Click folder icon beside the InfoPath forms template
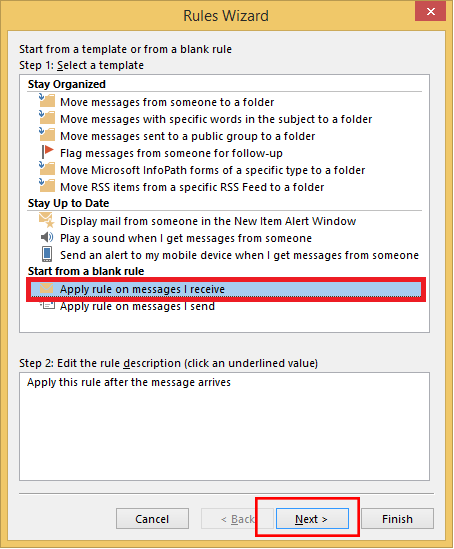The height and width of the screenshot is (549, 454). click(47, 168)
